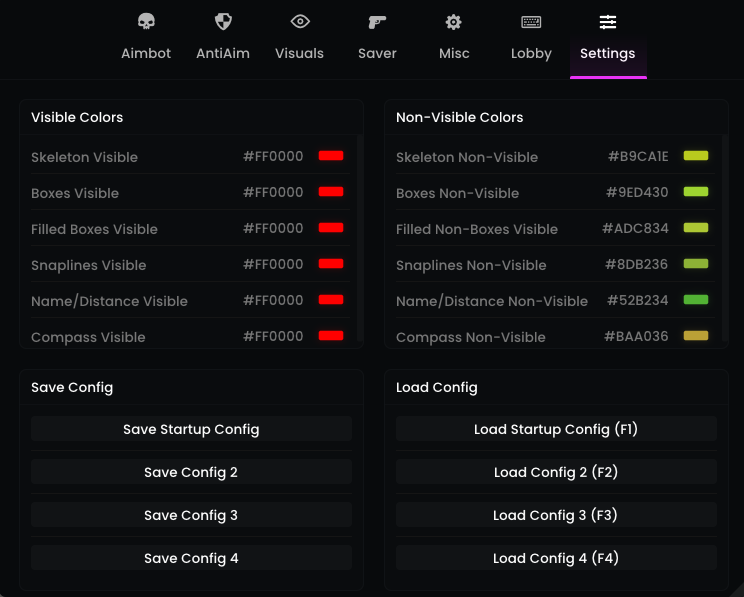Click the Visible Colors panel scrollbar
The height and width of the screenshot is (597, 744).
[359, 240]
